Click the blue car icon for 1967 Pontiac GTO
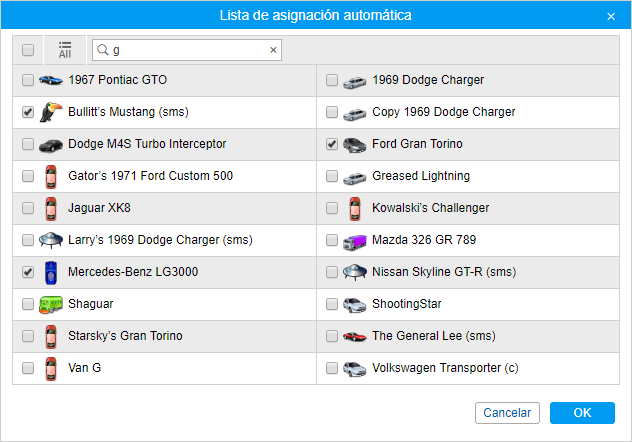The width and height of the screenshot is (632, 442). point(51,80)
